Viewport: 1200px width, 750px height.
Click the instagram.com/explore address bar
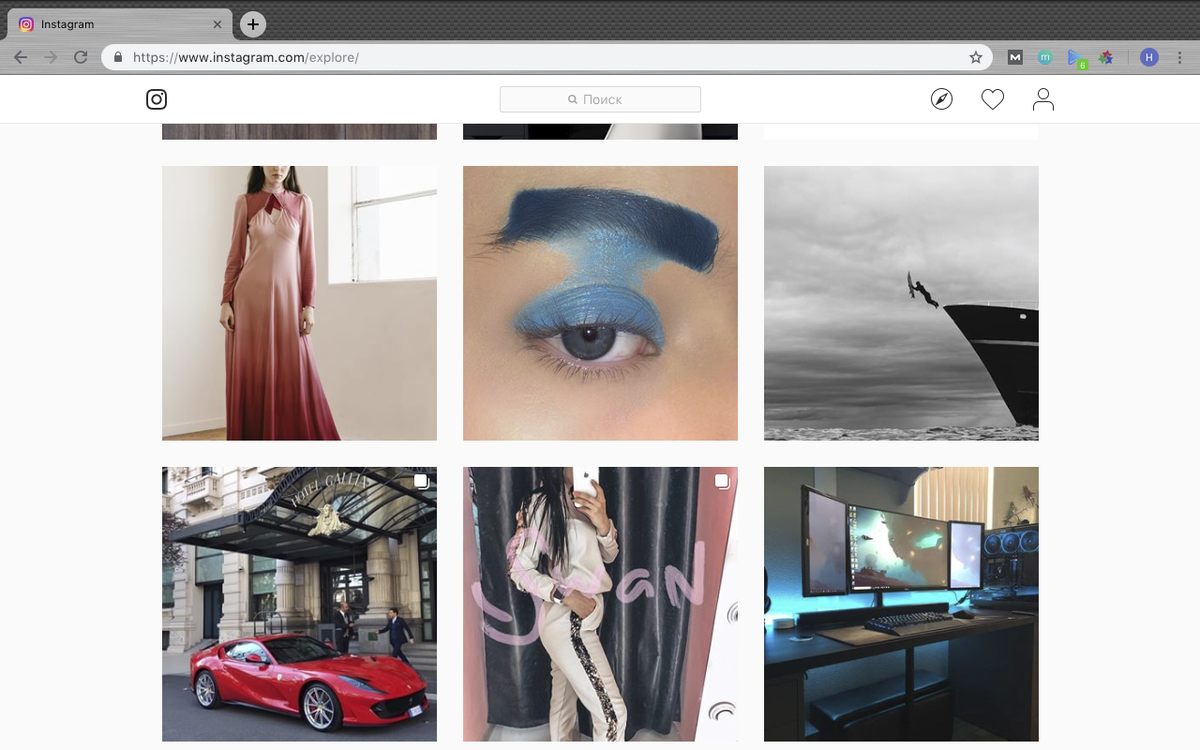coord(547,57)
